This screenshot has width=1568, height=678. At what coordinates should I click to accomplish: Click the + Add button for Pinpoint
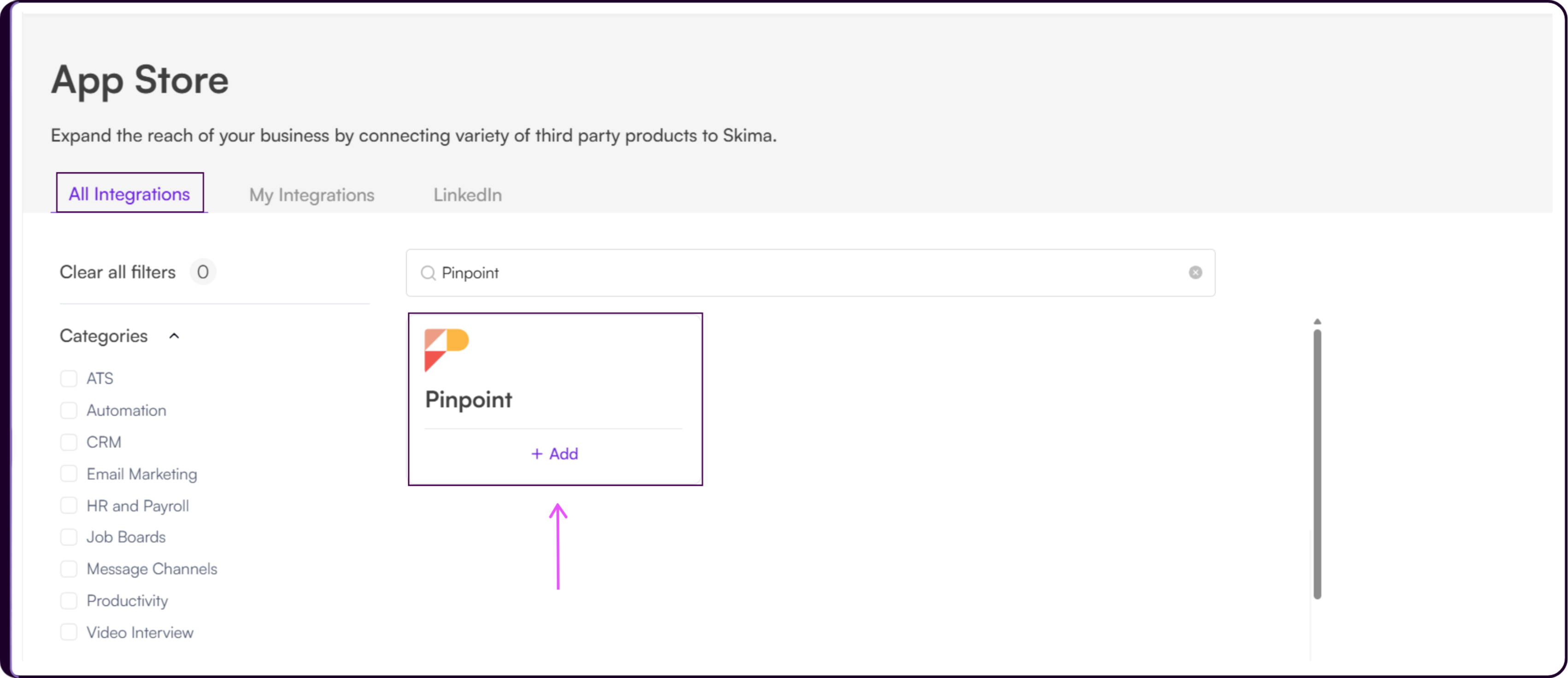(554, 454)
